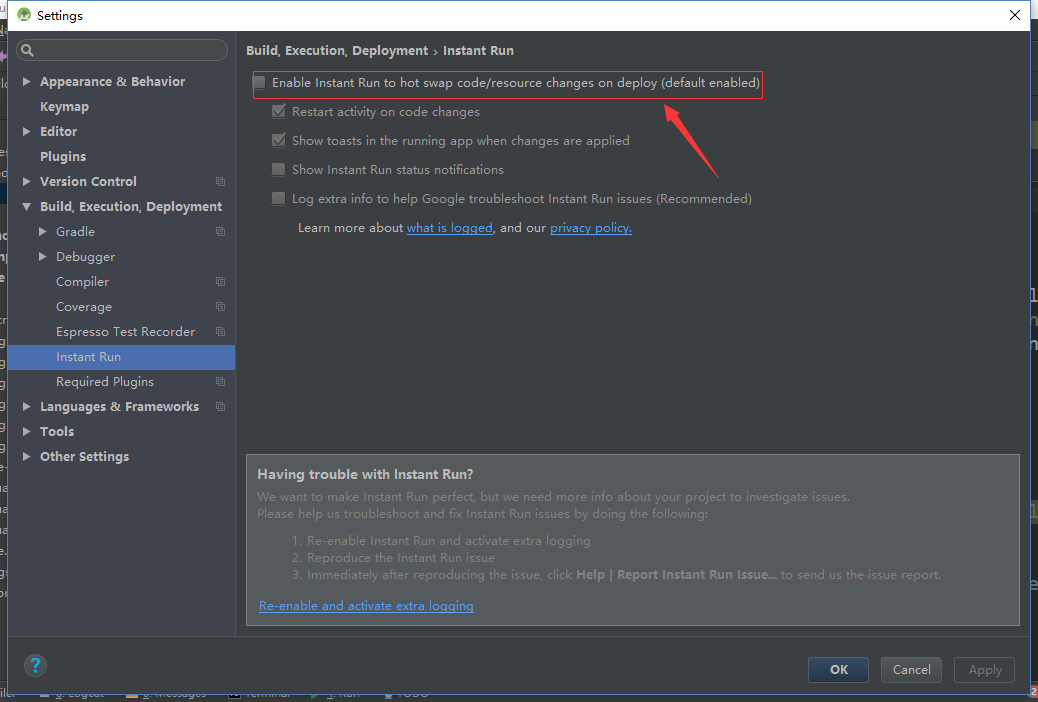Open the Plugins settings page
The image size is (1038, 702).
63,156
